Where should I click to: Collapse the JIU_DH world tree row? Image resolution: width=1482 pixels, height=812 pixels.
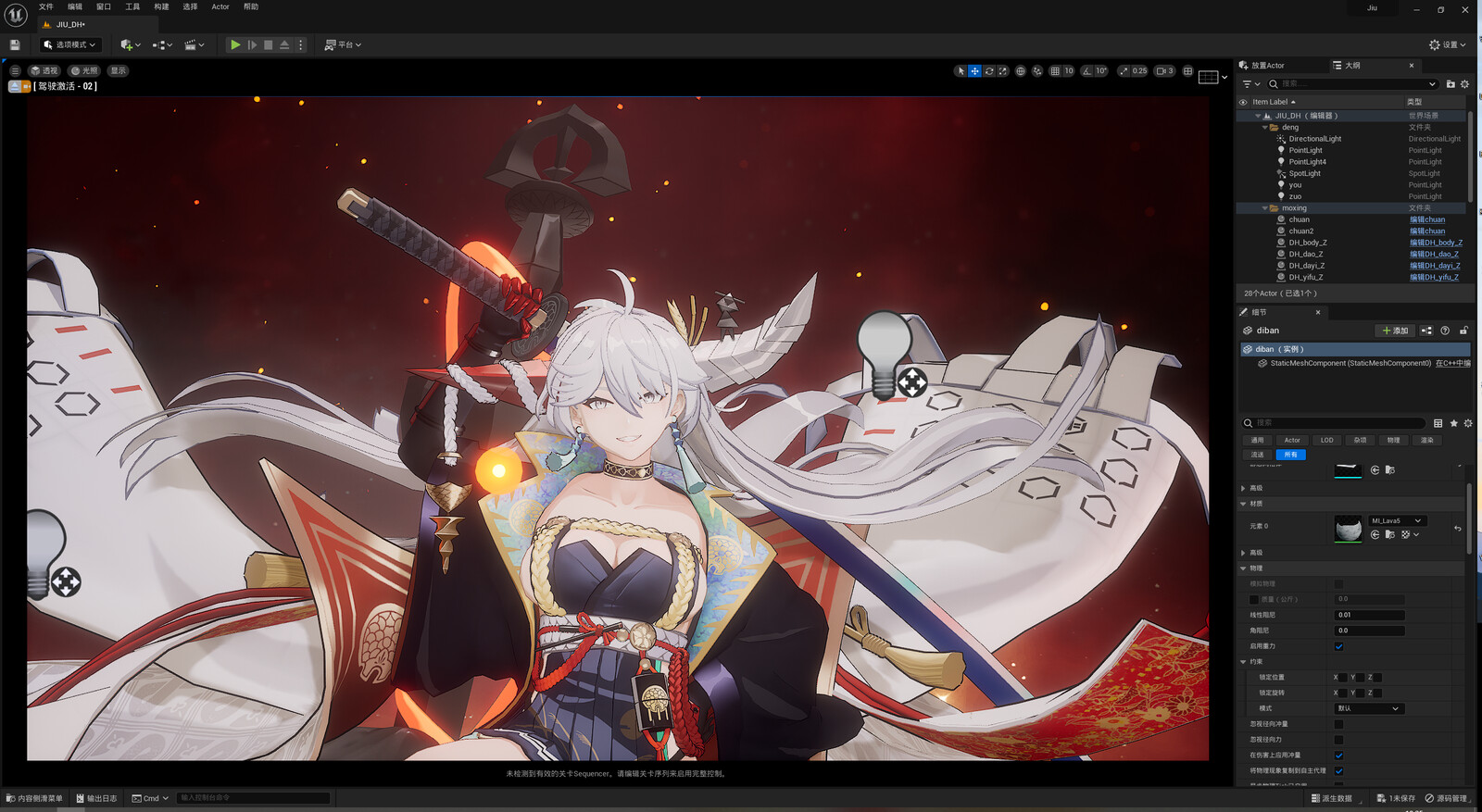point(1258,116)
